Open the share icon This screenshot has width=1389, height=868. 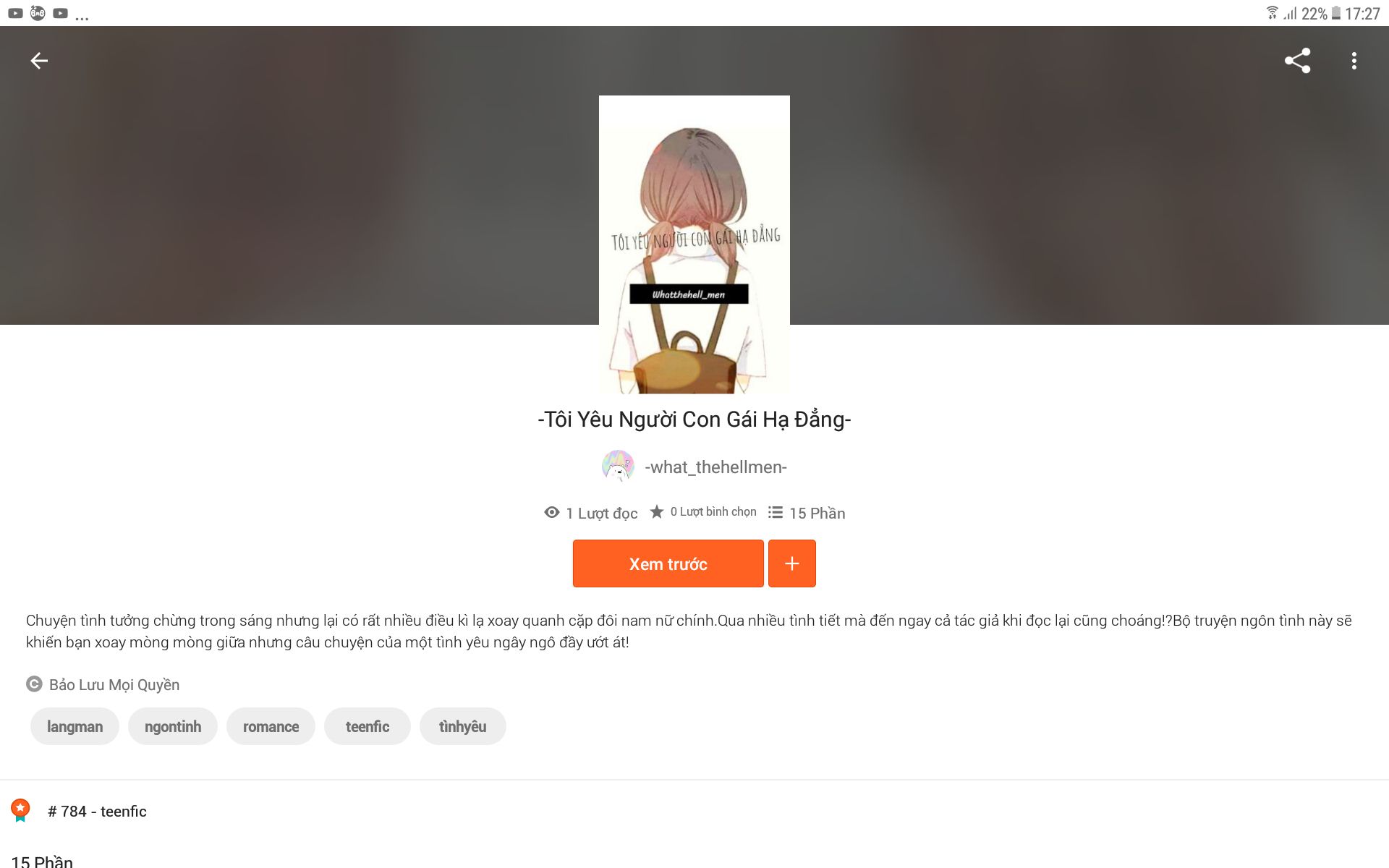(x=1297, y=61)
